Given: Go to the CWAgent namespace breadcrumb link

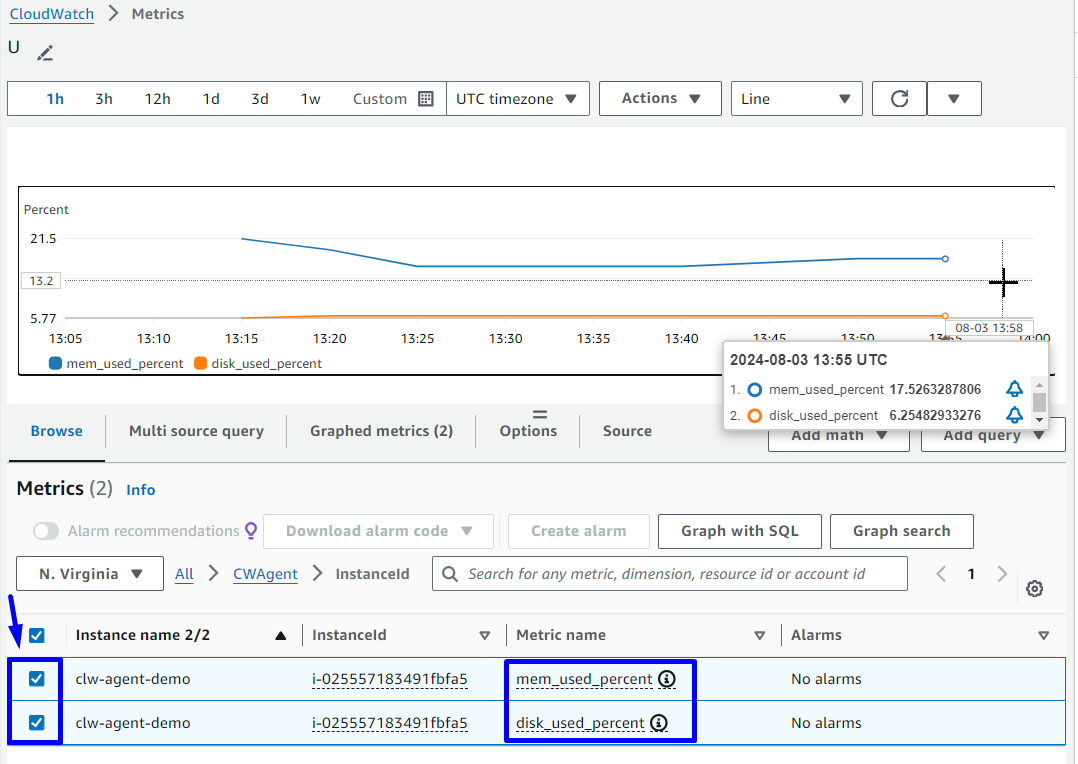Looking at the screenshot, I should pos(265,574).
